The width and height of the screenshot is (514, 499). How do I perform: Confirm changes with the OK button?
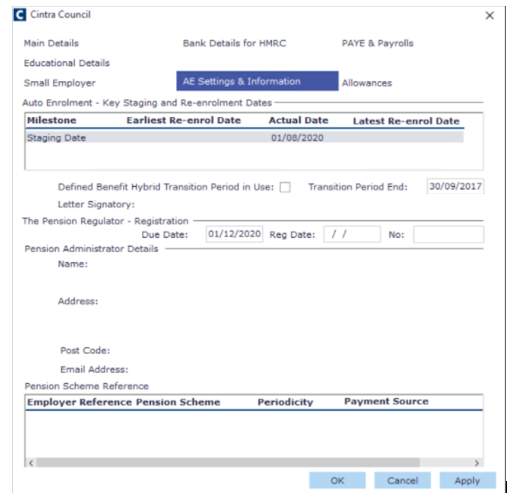coord(337,480)
